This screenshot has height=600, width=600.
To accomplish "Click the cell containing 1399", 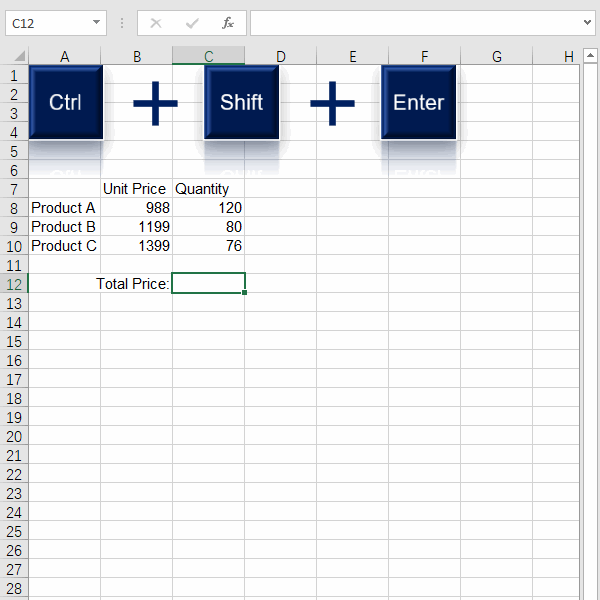I will click(x=137, y=246).
